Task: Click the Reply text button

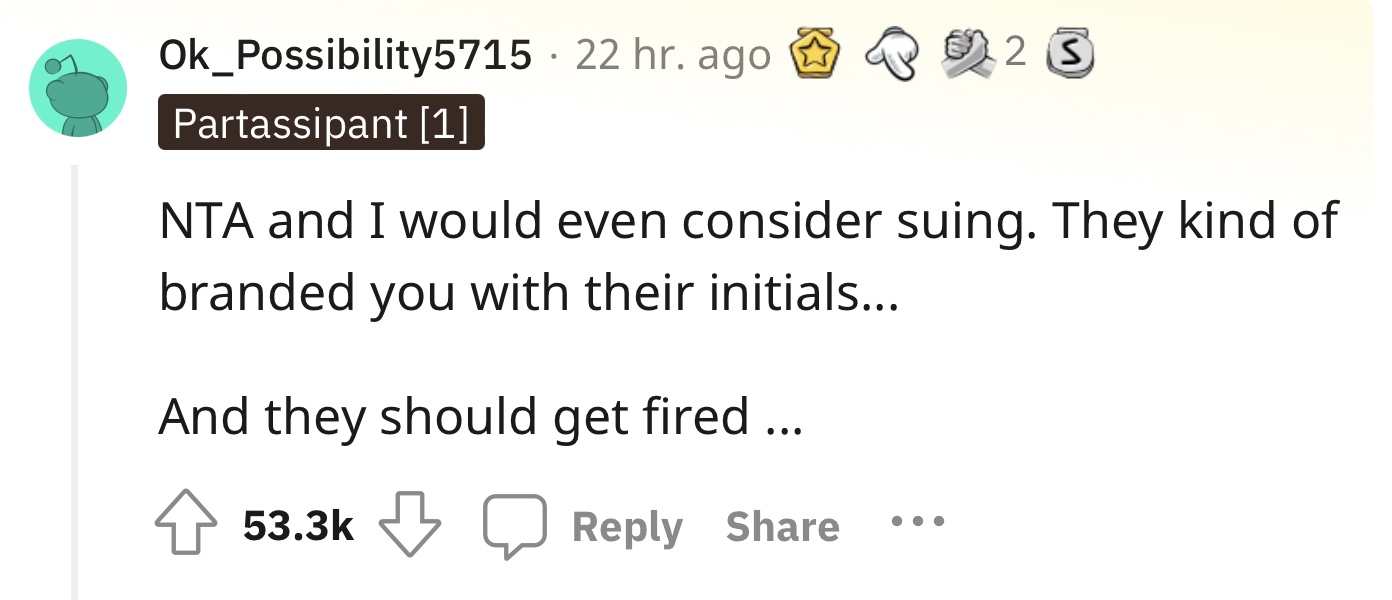Action: [x=627, y=527]
